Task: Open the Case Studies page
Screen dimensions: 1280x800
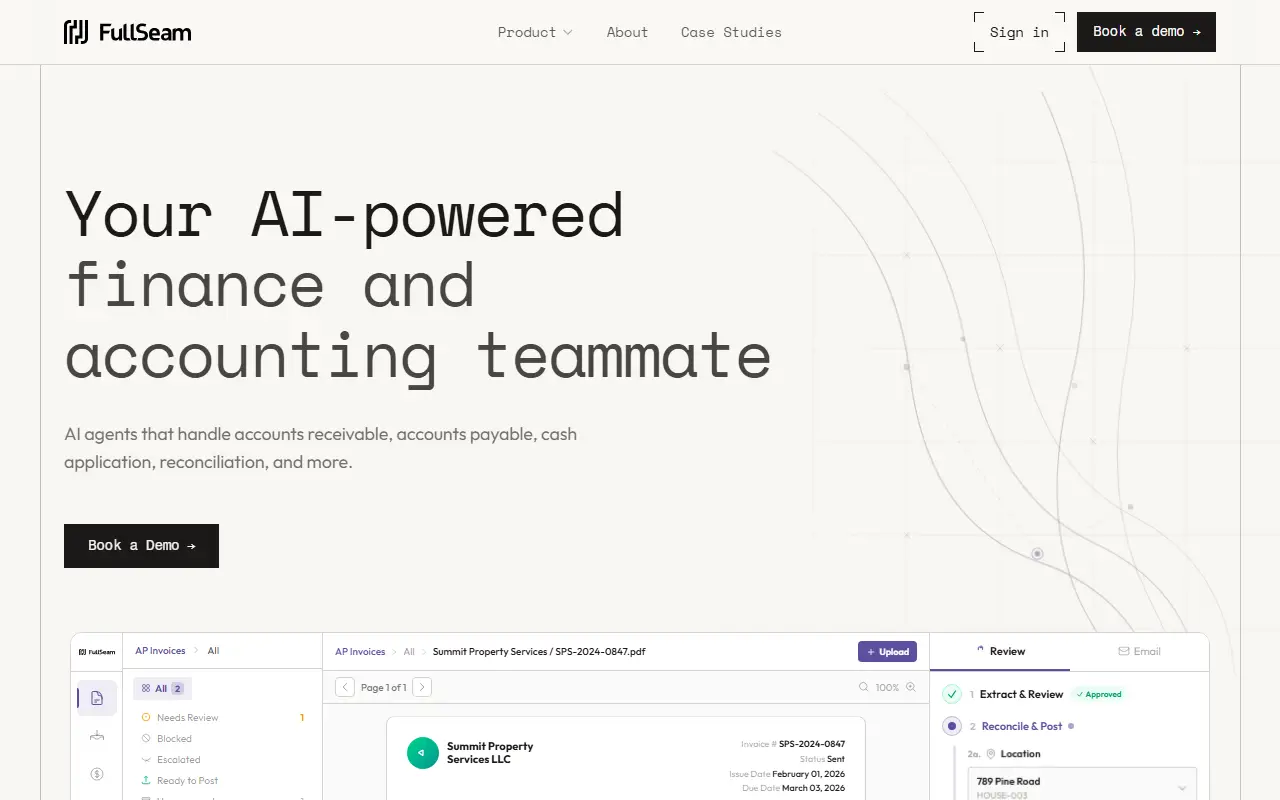Action: pos(731,32)
